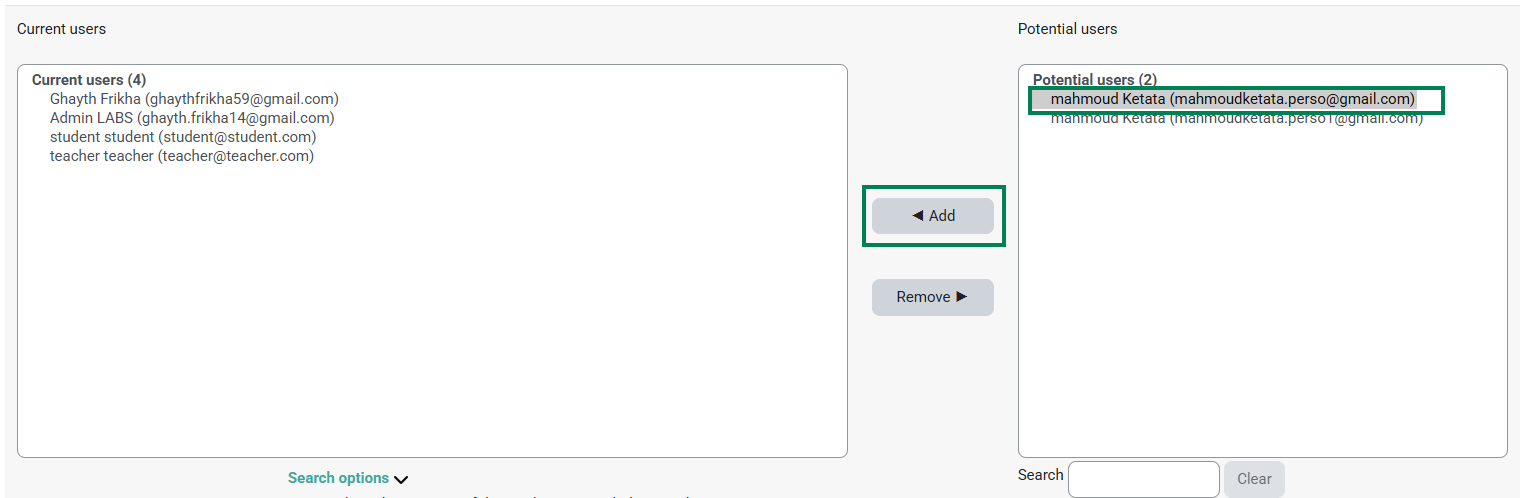Pick teacher teacher (teacher@teacher.com)

coord(182,156)
